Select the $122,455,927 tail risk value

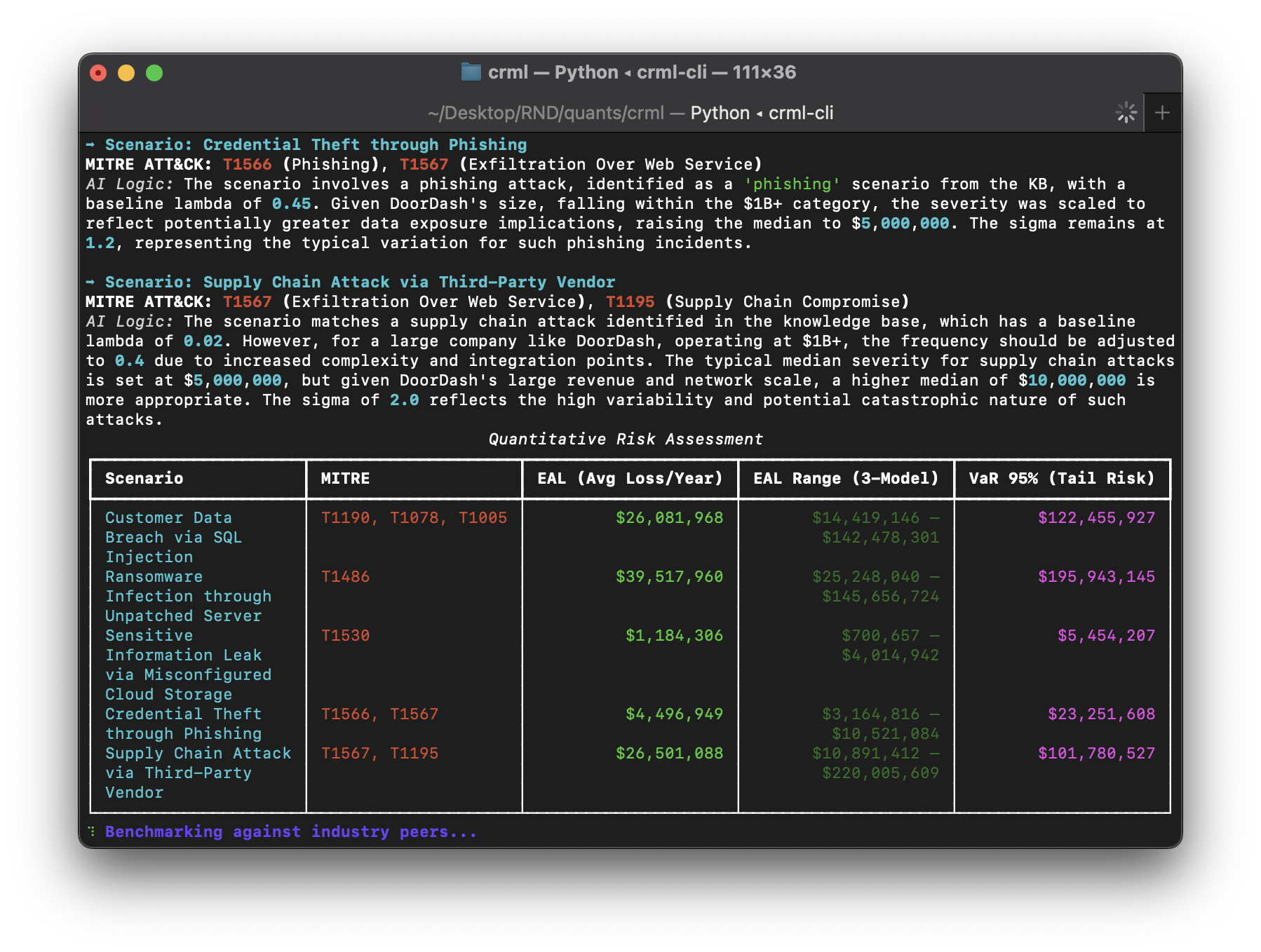coord(1098,518)
